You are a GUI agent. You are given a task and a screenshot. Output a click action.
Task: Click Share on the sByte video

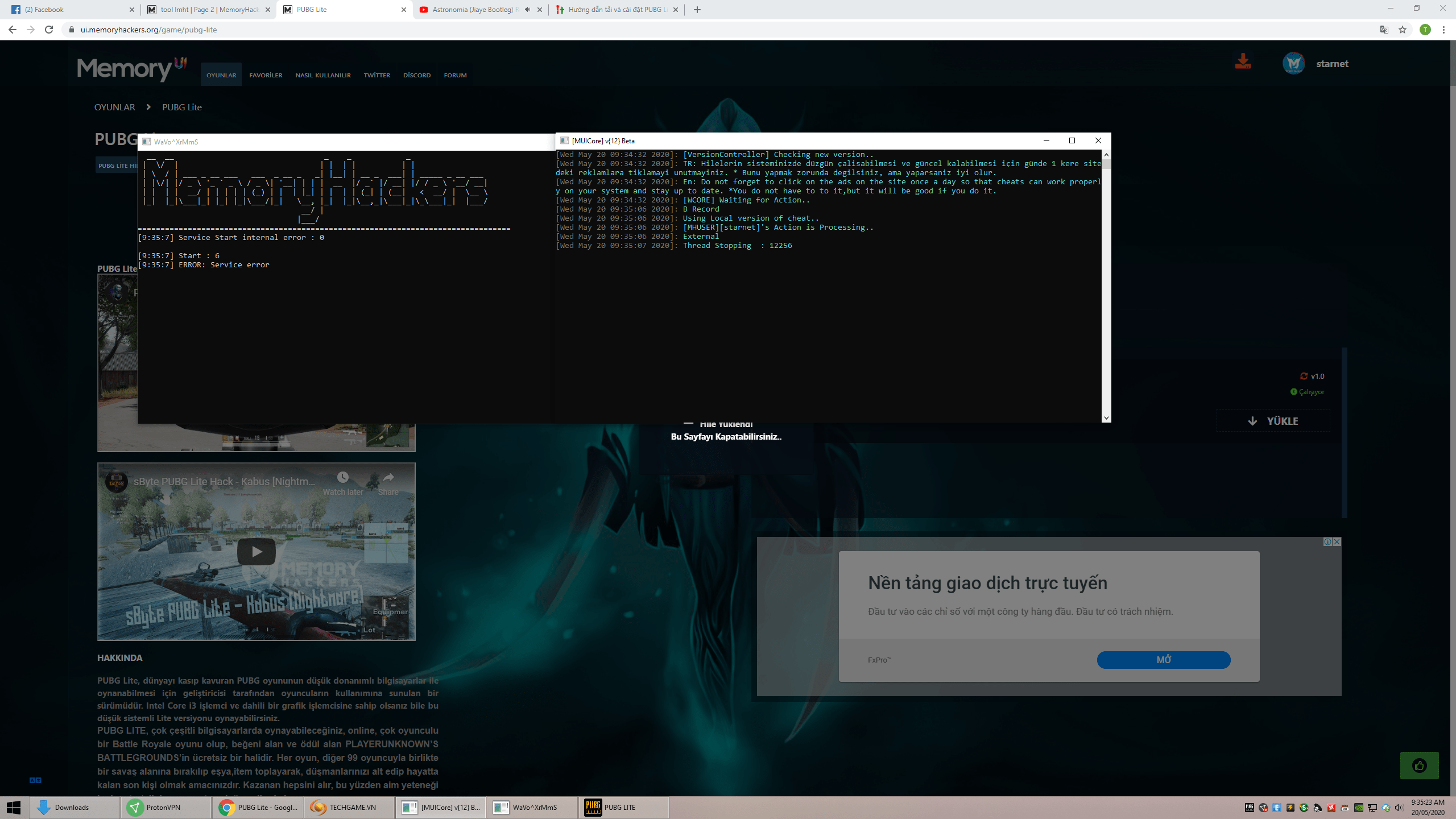388,483
